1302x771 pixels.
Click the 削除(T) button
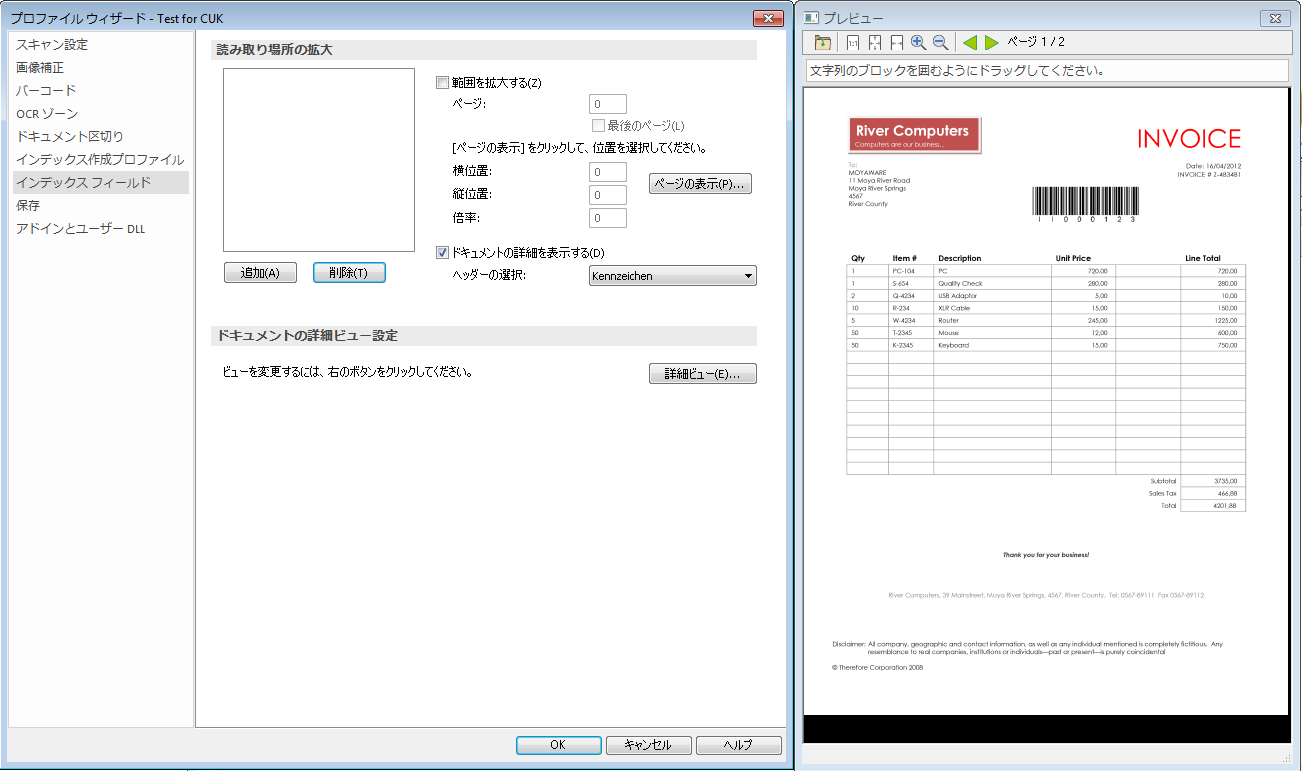coord(349,273)
